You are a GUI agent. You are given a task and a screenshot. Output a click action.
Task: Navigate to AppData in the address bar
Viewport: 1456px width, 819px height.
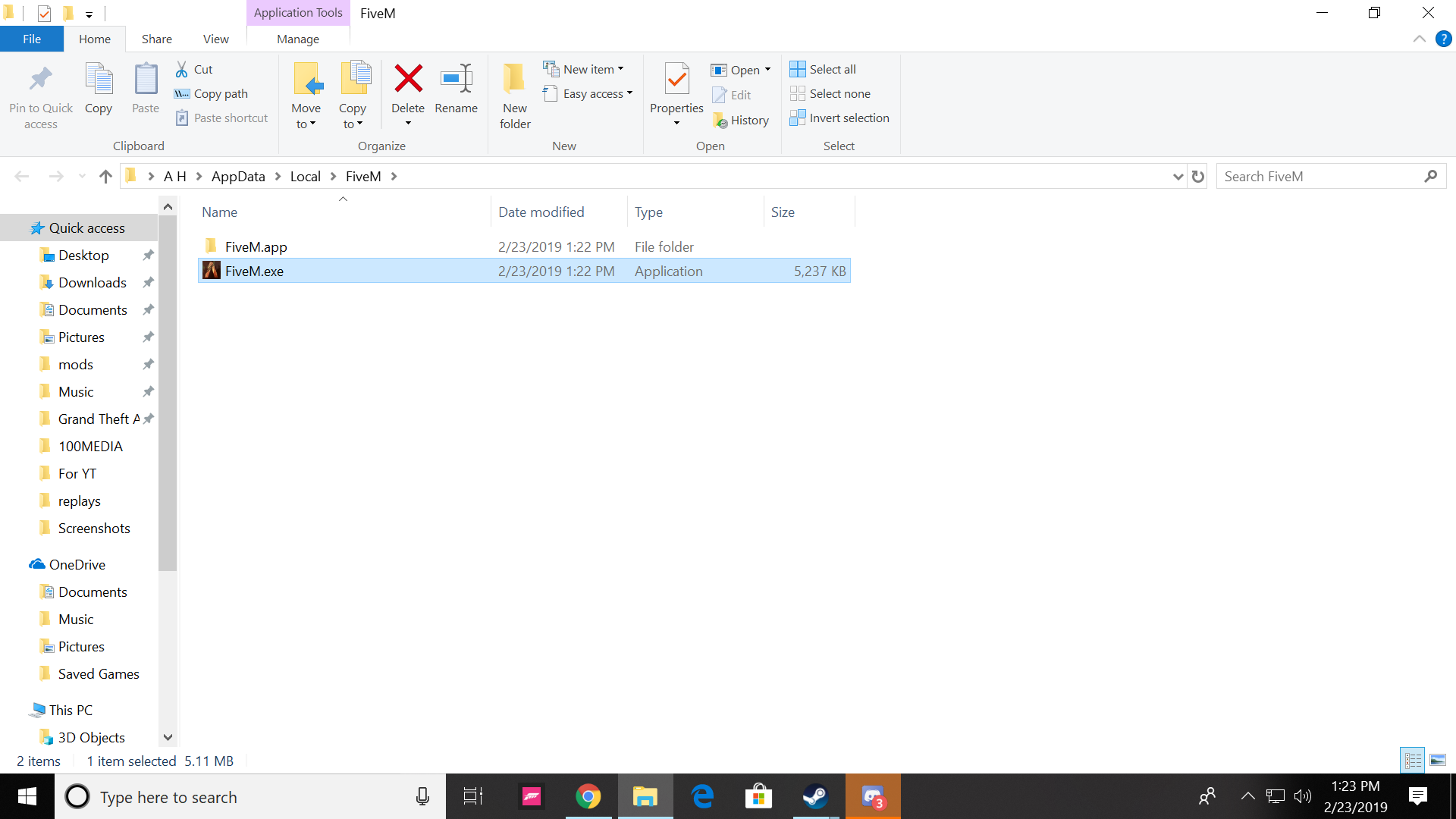click(237, 176)
